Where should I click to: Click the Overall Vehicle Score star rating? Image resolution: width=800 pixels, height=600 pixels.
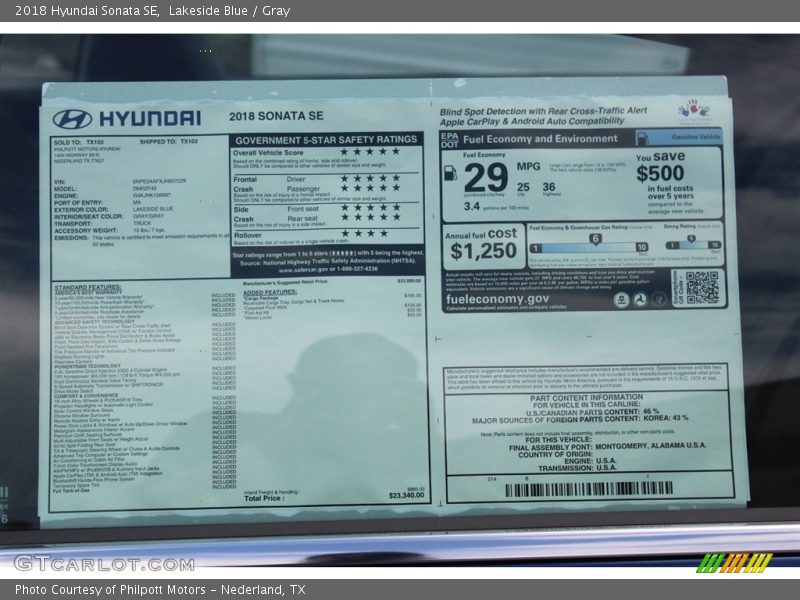point(370,152)
